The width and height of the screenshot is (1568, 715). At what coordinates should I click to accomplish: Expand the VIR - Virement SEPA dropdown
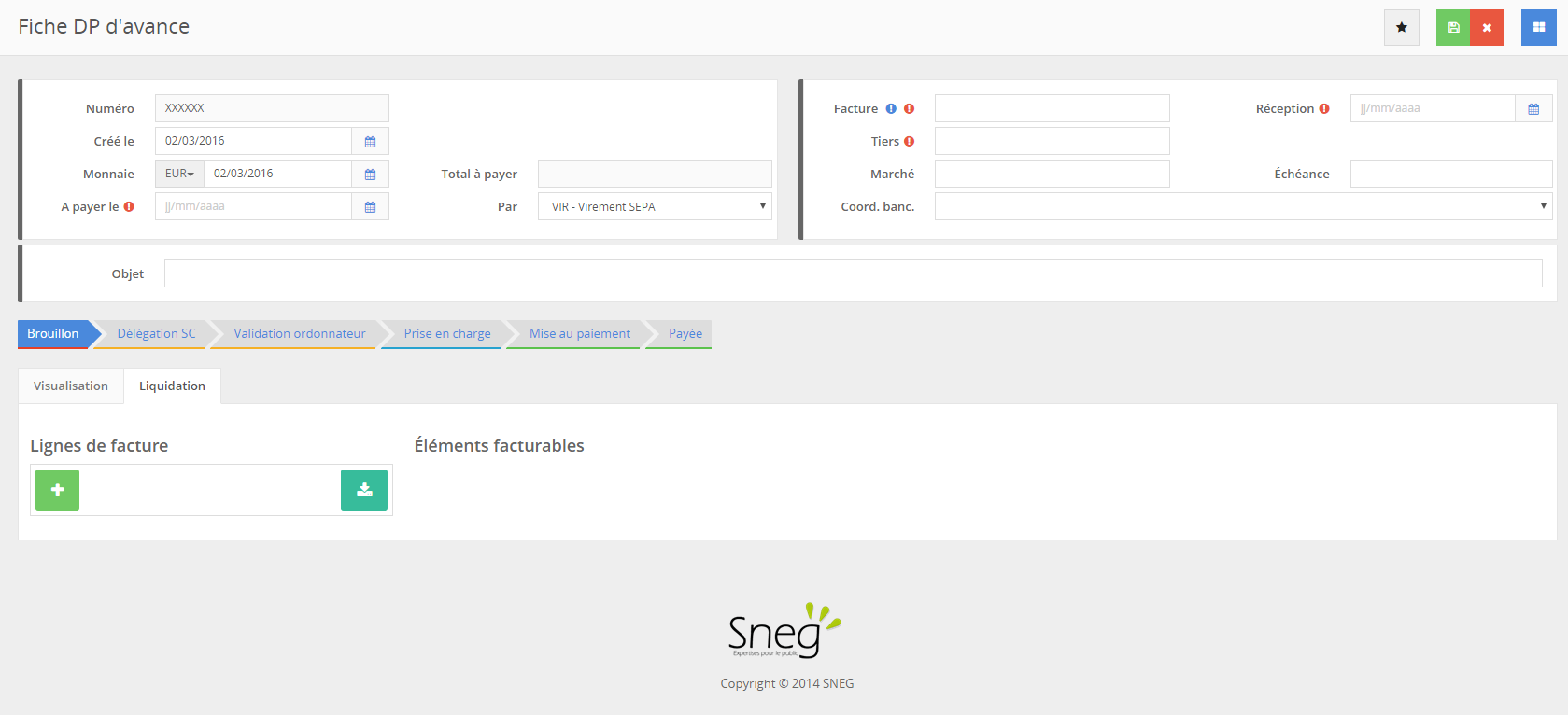click(655, 207)
